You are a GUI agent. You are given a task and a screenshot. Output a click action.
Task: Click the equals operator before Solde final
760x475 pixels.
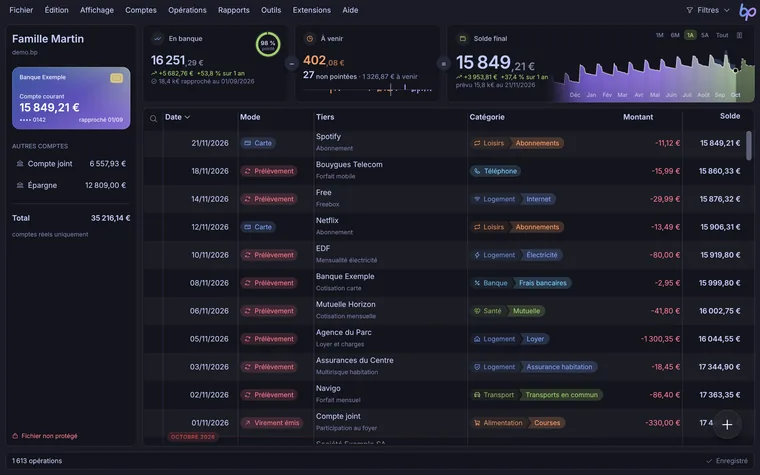pyautogui.click(x=443, y=63)
